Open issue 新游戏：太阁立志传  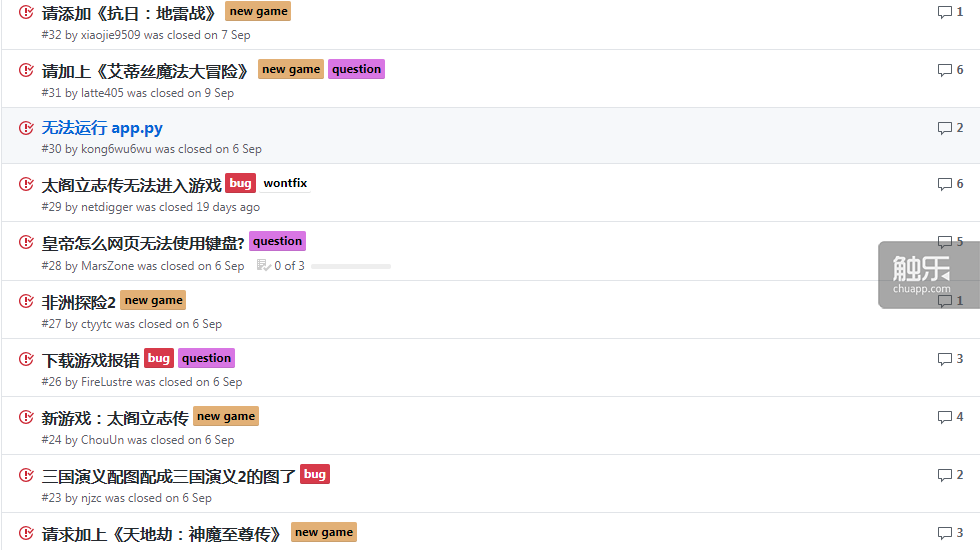point(115,418)
